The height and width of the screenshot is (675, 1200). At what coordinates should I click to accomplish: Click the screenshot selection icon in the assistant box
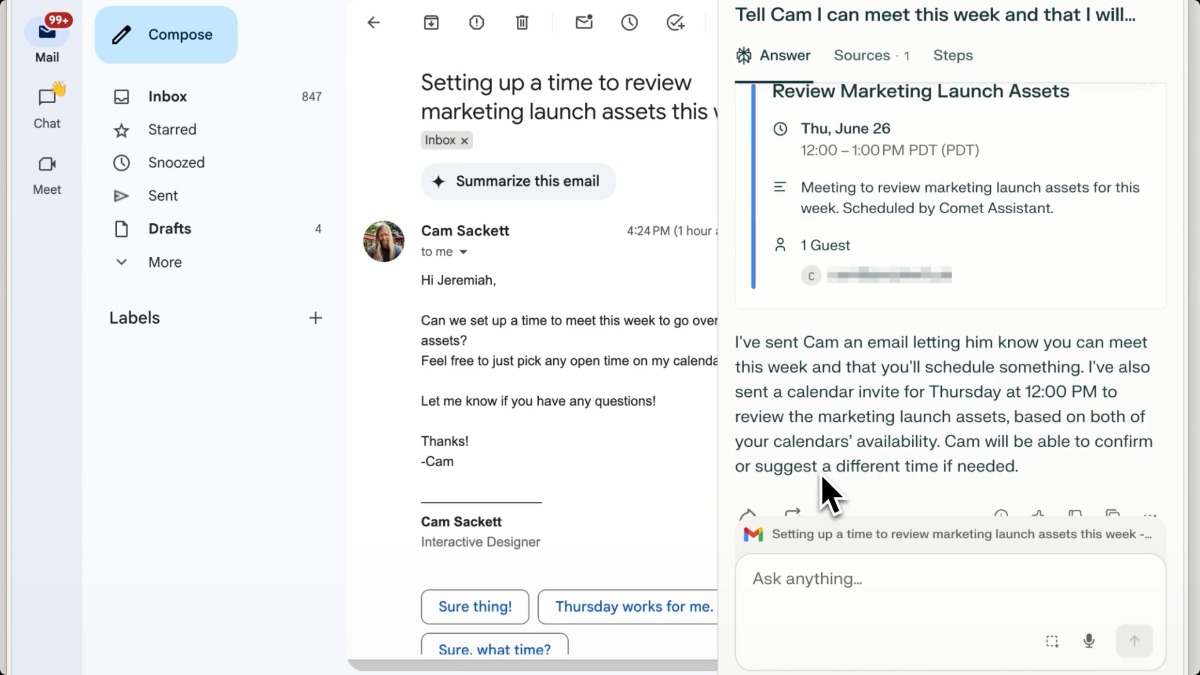[x=1052, y=641]
